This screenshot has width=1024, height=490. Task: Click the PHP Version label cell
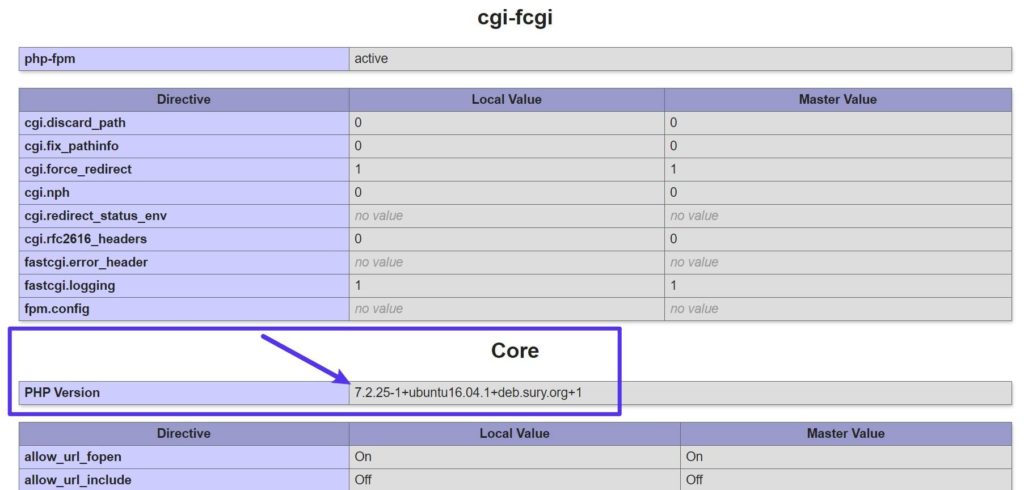(x=62, y=393)
